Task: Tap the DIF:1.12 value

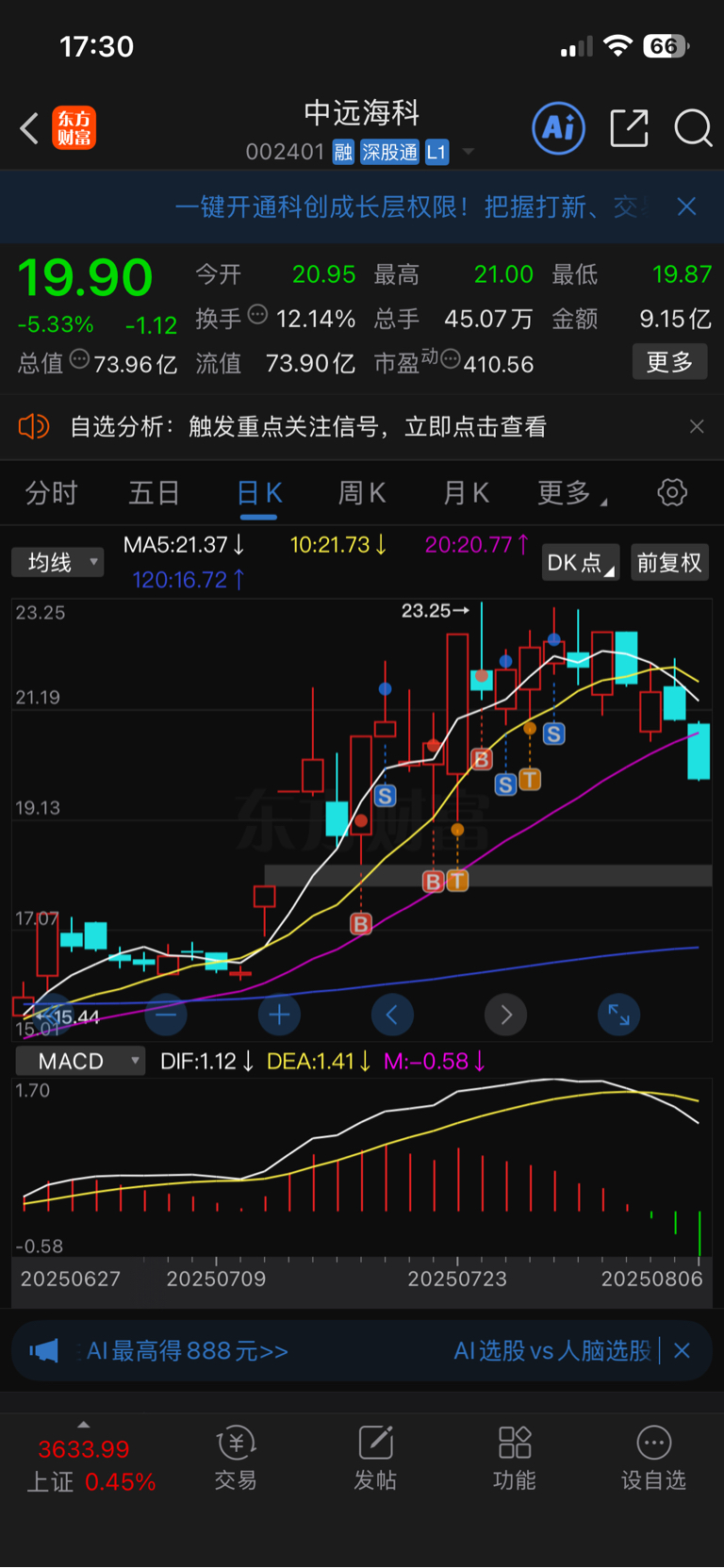Action: click(206, 1061)
